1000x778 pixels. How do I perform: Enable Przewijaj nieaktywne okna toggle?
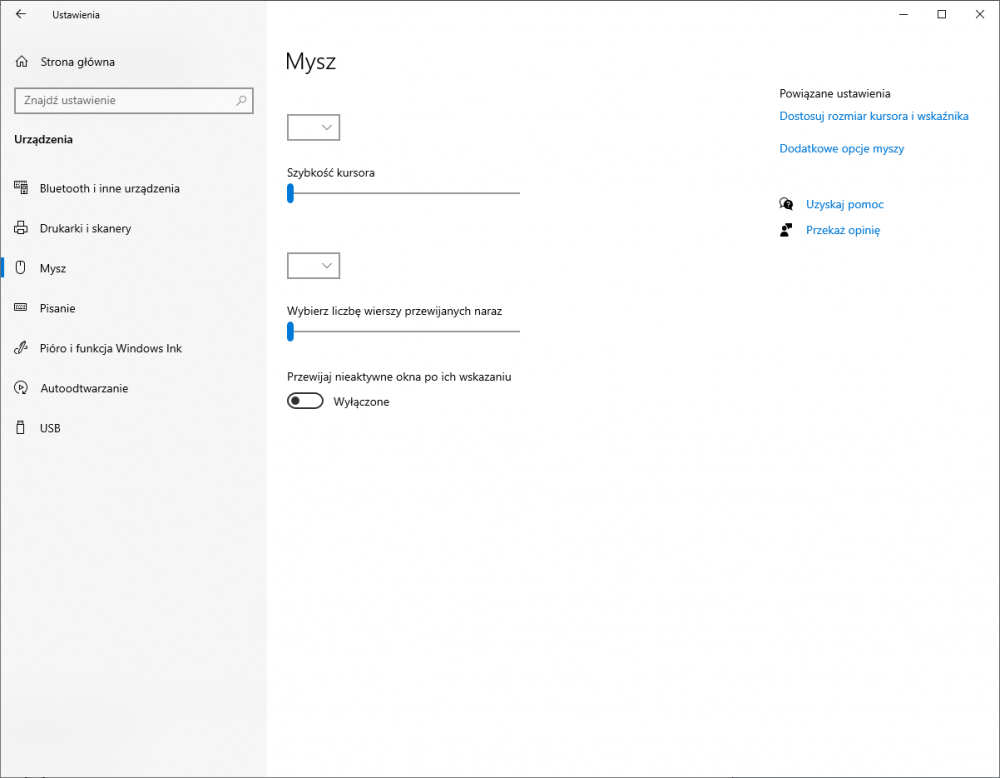305,400
